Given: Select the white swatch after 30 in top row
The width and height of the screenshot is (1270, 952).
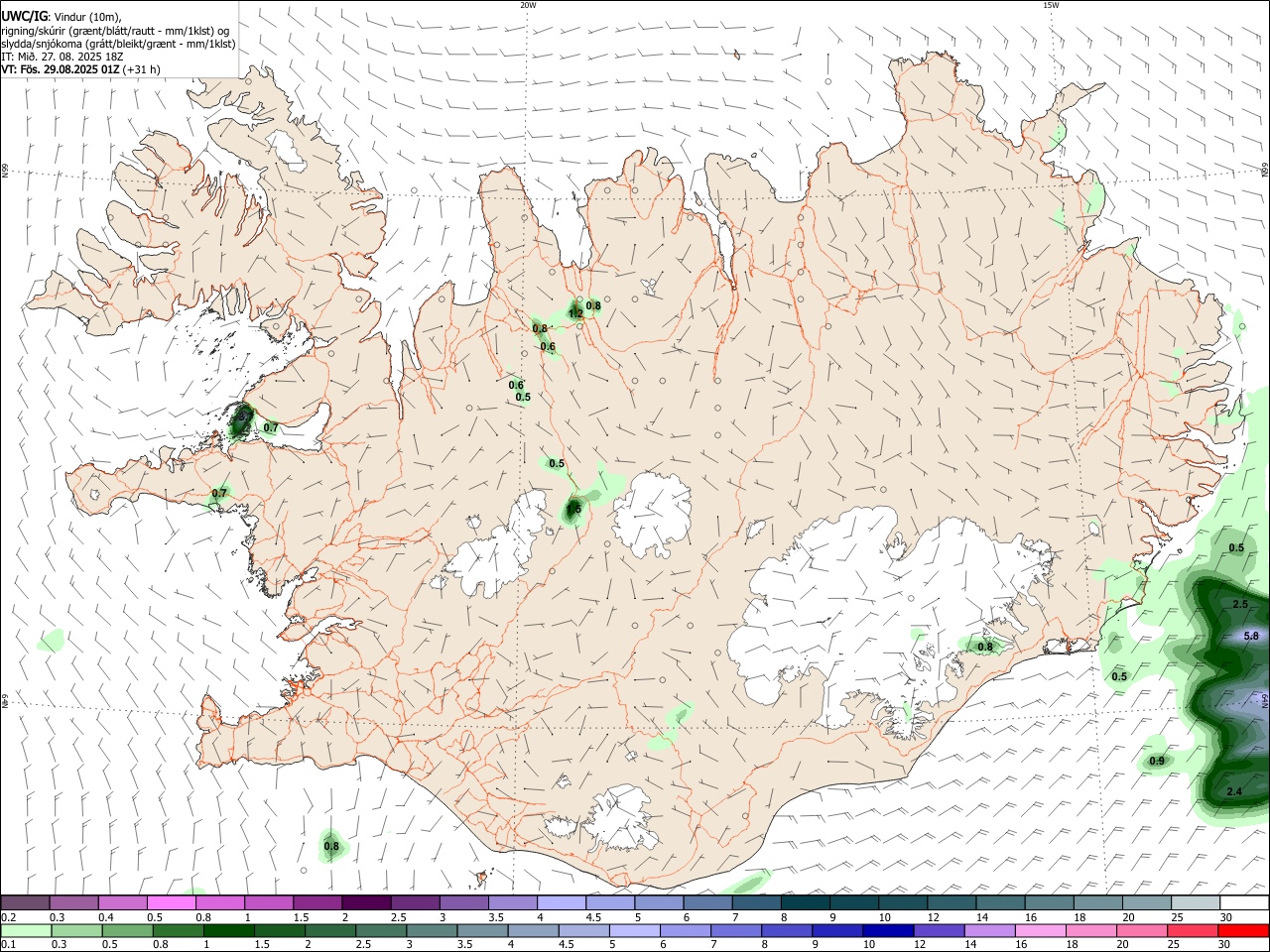Looking at the screenshot, I should 1243,903.
